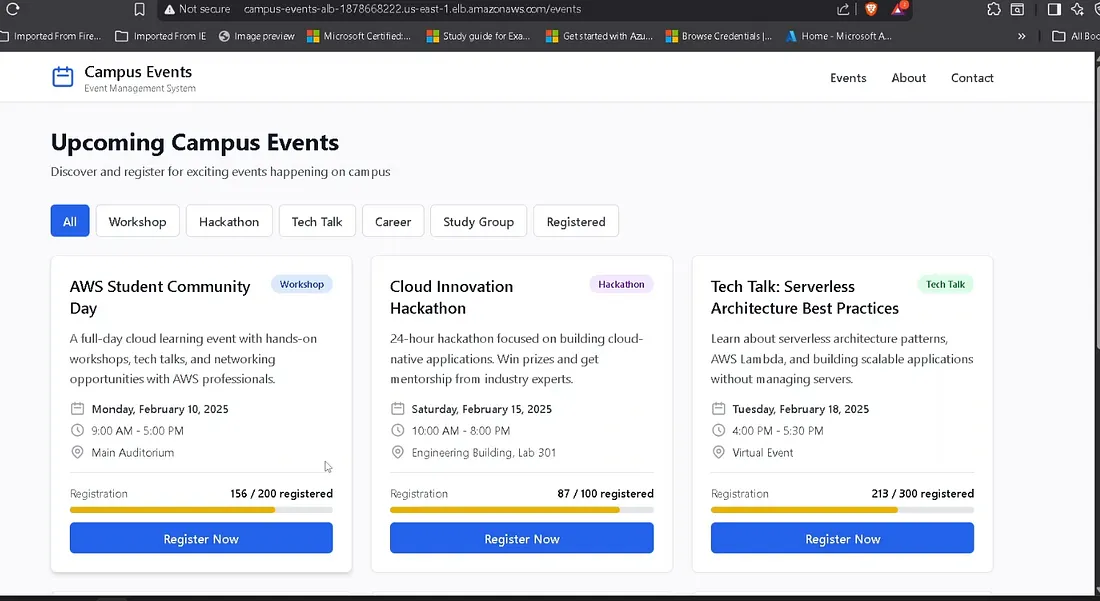1100x601 pixels.
Task: Click the share icon in address bar
Action: coord(843,9)
